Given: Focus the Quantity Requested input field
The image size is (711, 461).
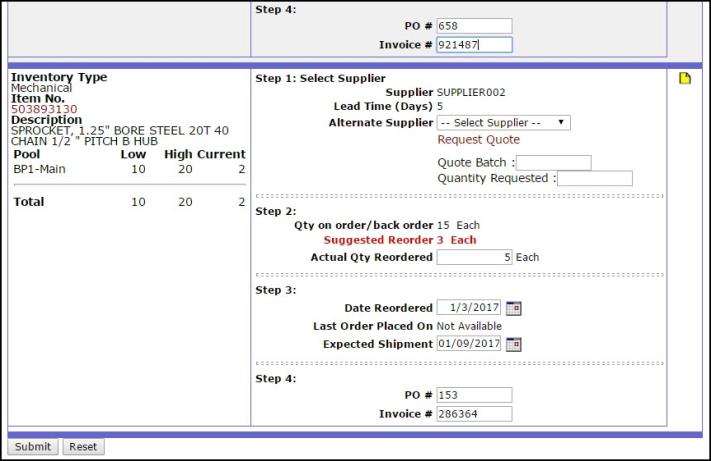Looking at the screenshot, I should (595, 178).
